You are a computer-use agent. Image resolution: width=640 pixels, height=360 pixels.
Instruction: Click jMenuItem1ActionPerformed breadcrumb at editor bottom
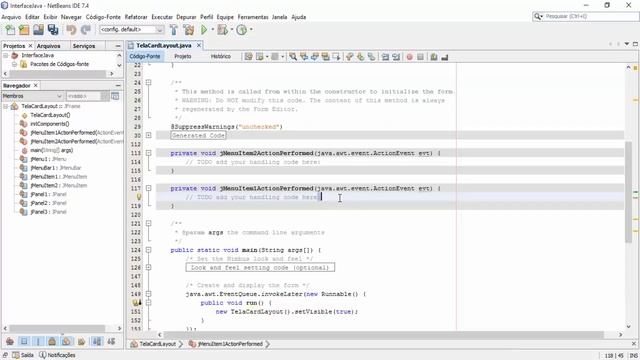click(x=230, y=344)
